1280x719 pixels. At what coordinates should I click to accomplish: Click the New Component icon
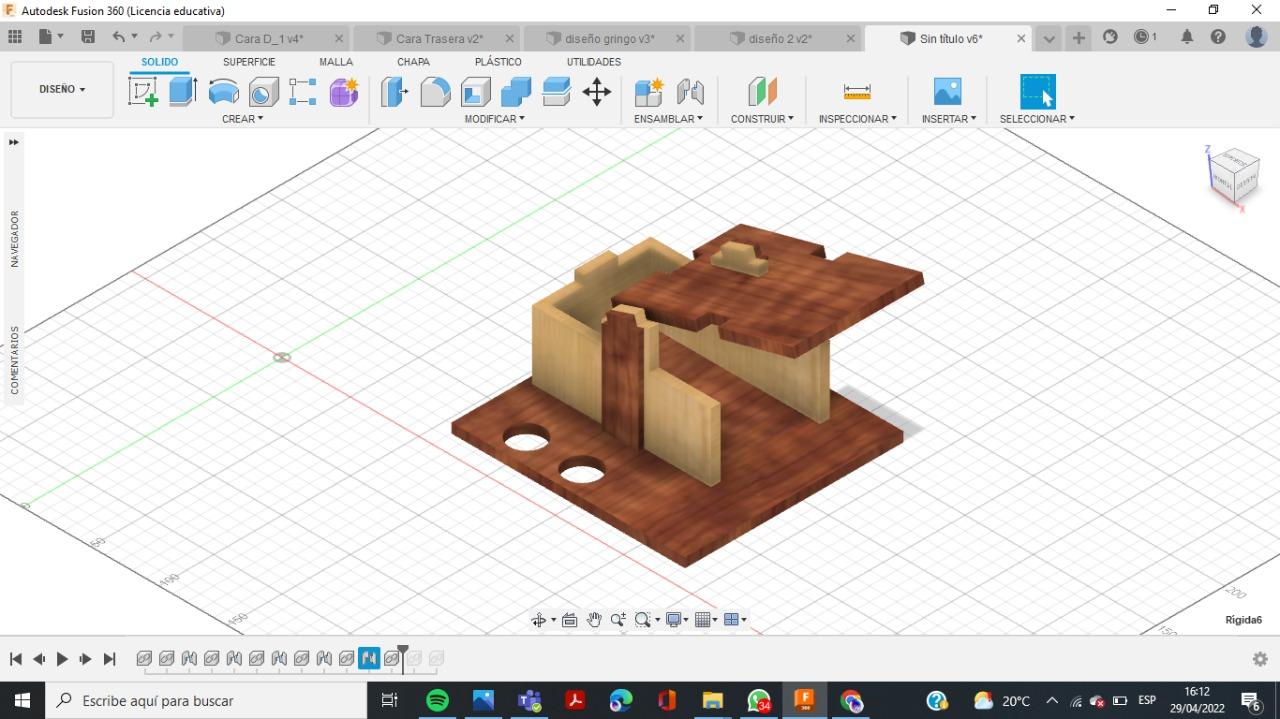[x=649, y=93]
